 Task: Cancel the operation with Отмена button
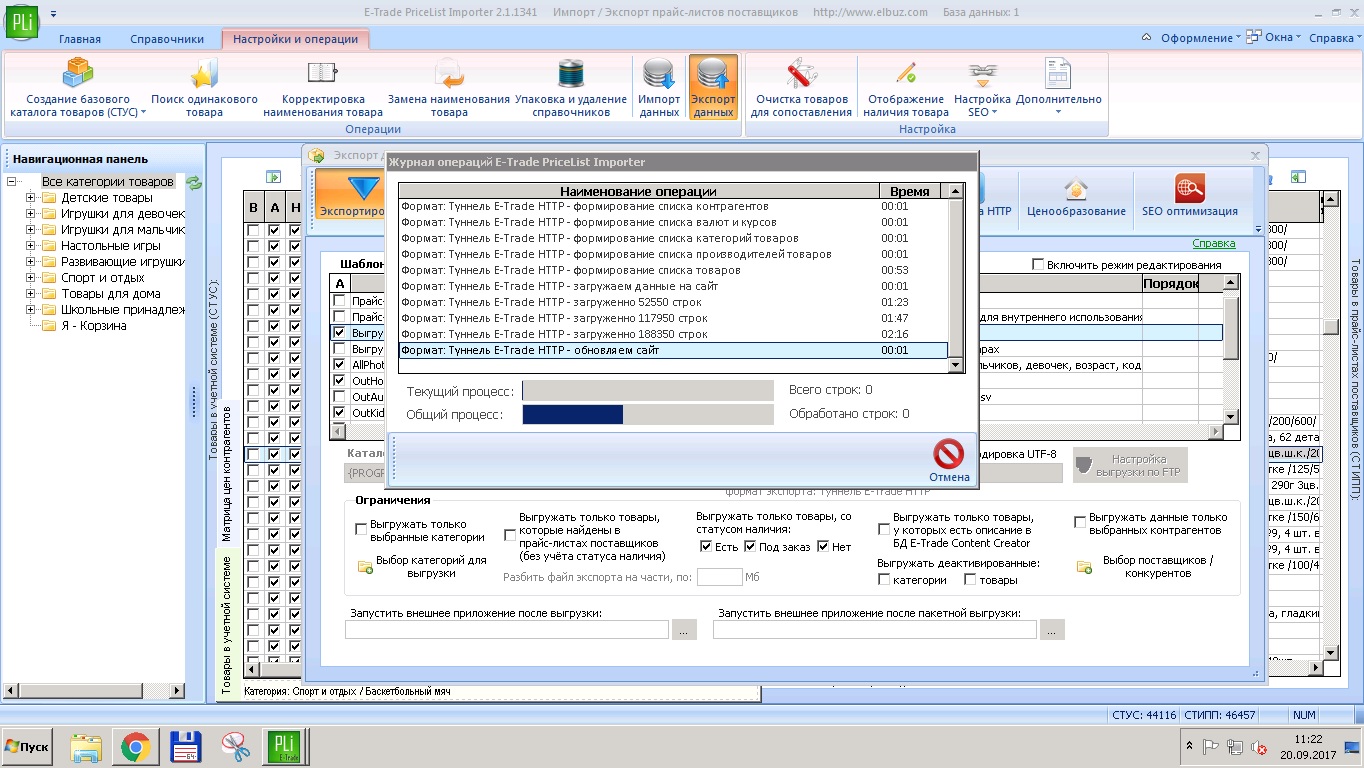click(948, 460)
